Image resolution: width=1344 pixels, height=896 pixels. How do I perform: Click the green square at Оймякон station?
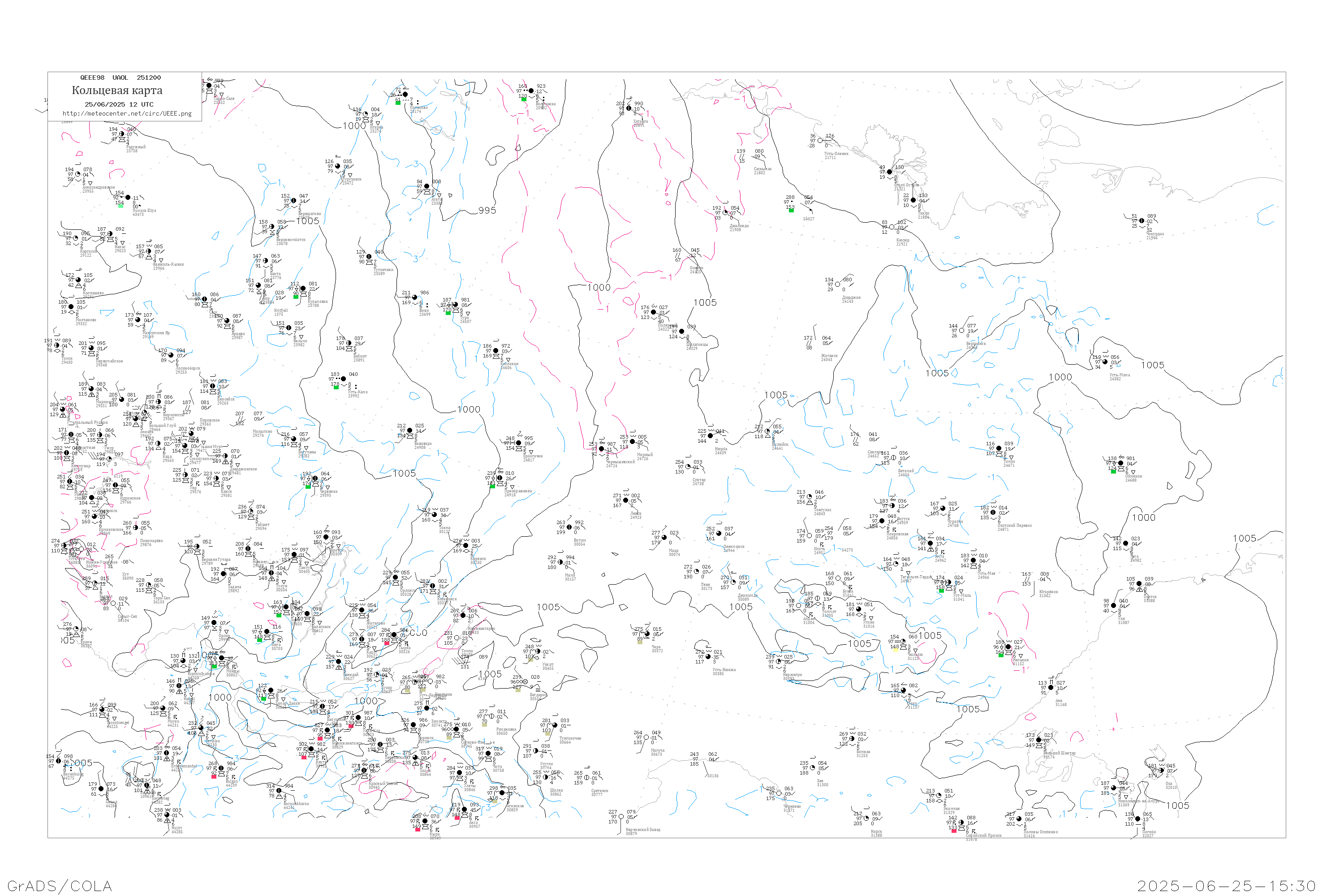point(1113,471)
